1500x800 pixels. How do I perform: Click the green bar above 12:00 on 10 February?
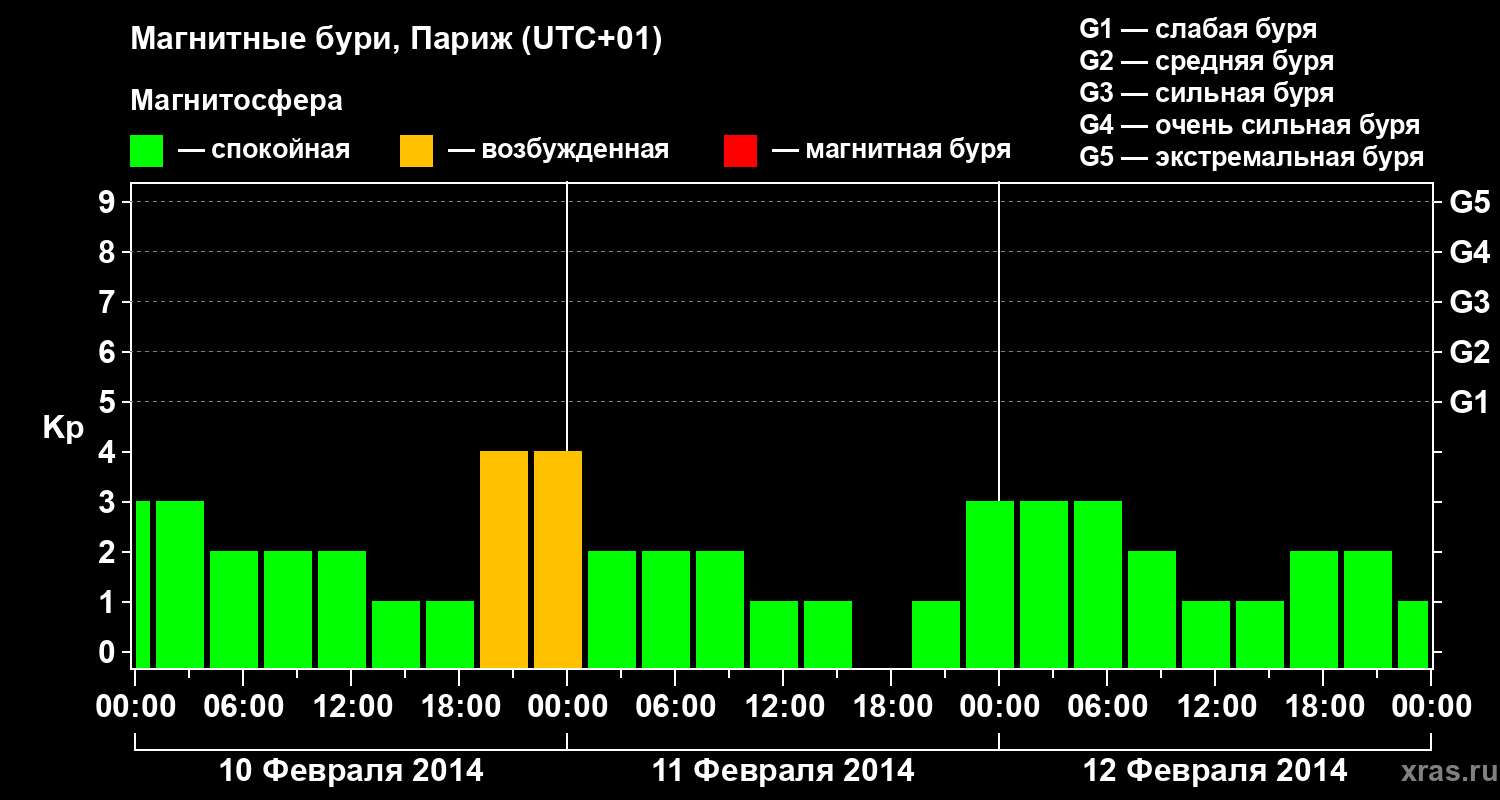(342, 609)
